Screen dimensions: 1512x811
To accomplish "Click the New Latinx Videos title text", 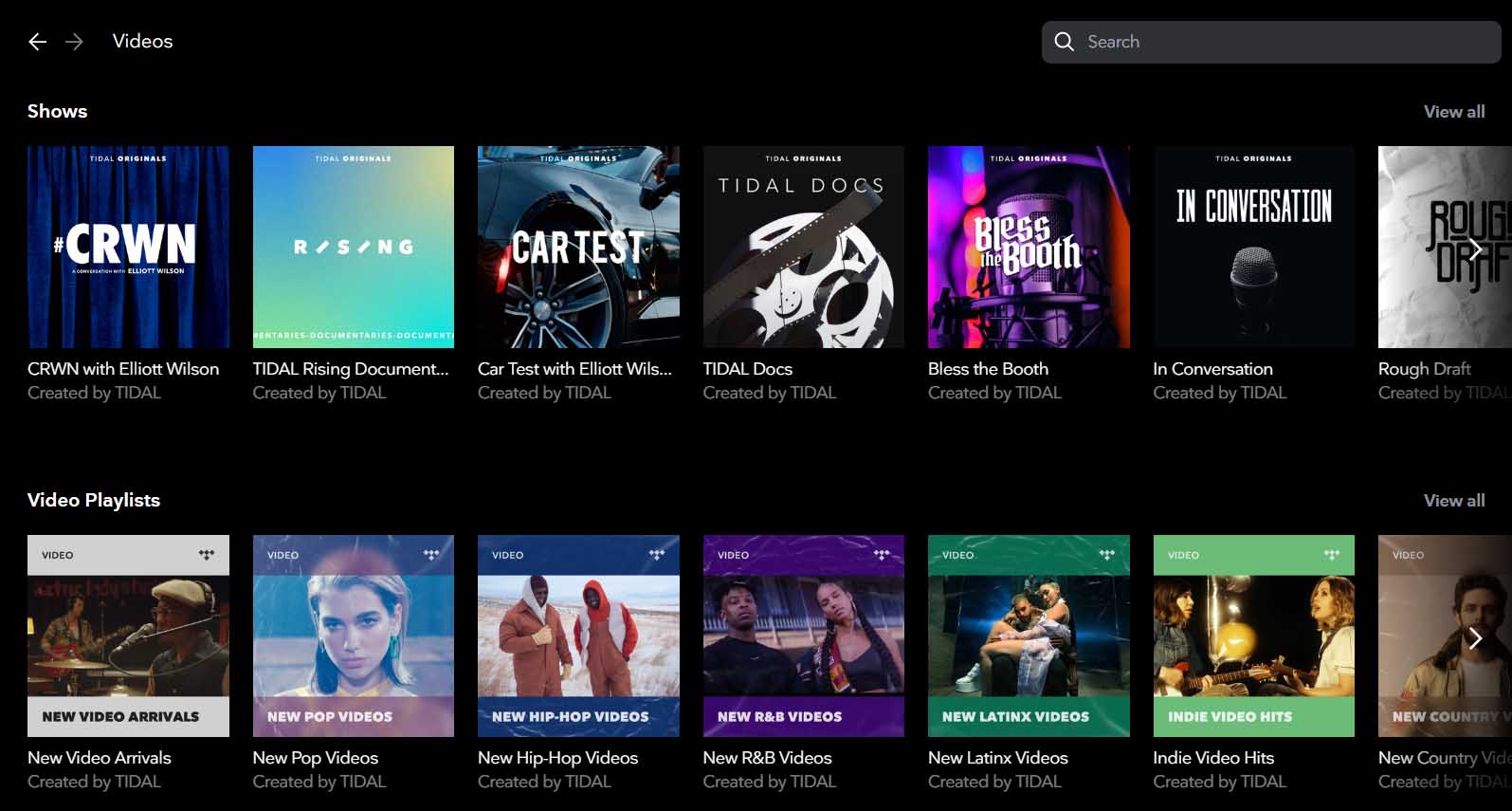I will (998, 758).
